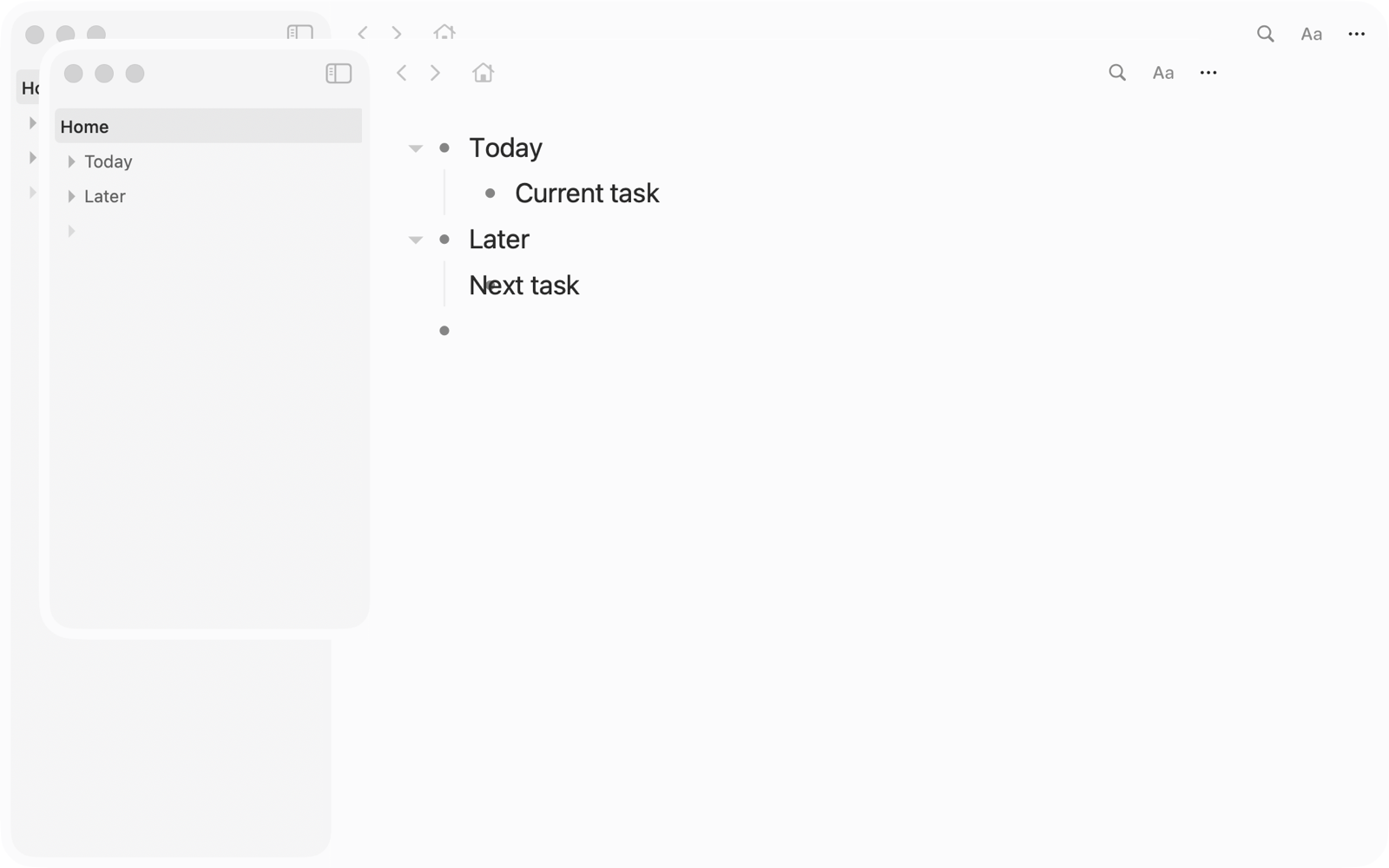Minimize the front window

click(104, 74)
